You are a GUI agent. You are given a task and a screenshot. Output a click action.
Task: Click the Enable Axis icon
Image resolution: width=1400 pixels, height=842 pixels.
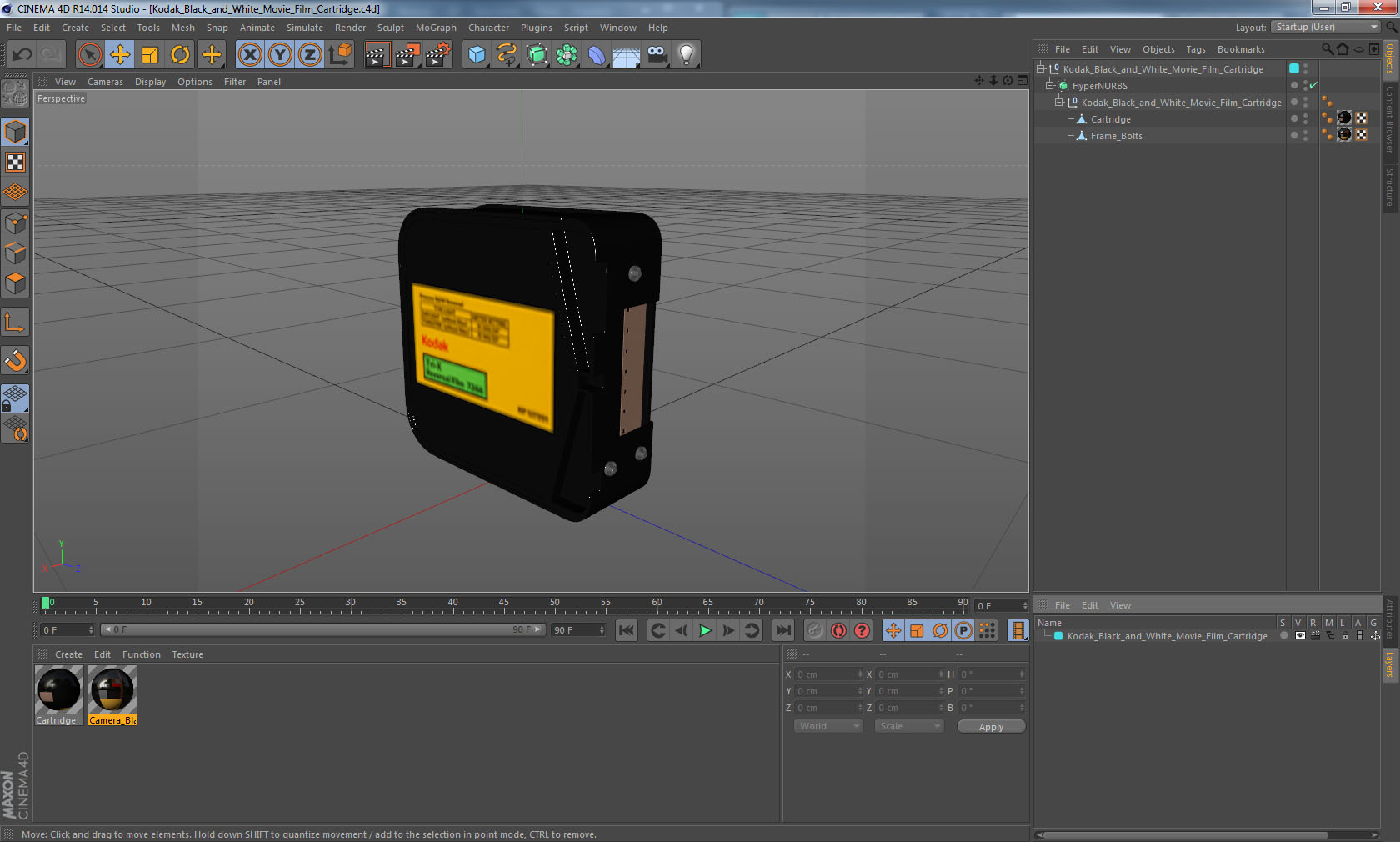point(16,322)
